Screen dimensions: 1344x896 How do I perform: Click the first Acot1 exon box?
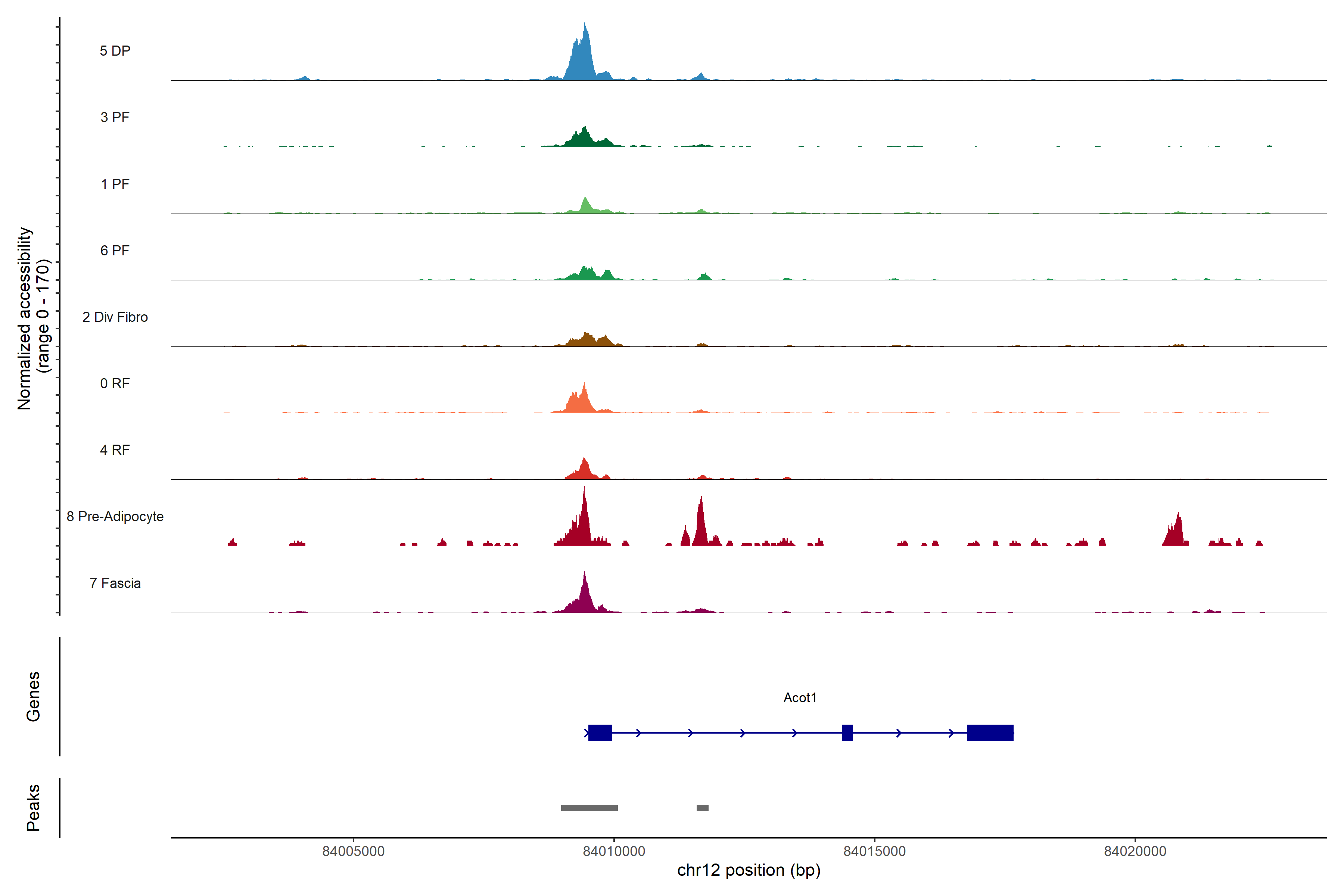(x=600, y=732)
